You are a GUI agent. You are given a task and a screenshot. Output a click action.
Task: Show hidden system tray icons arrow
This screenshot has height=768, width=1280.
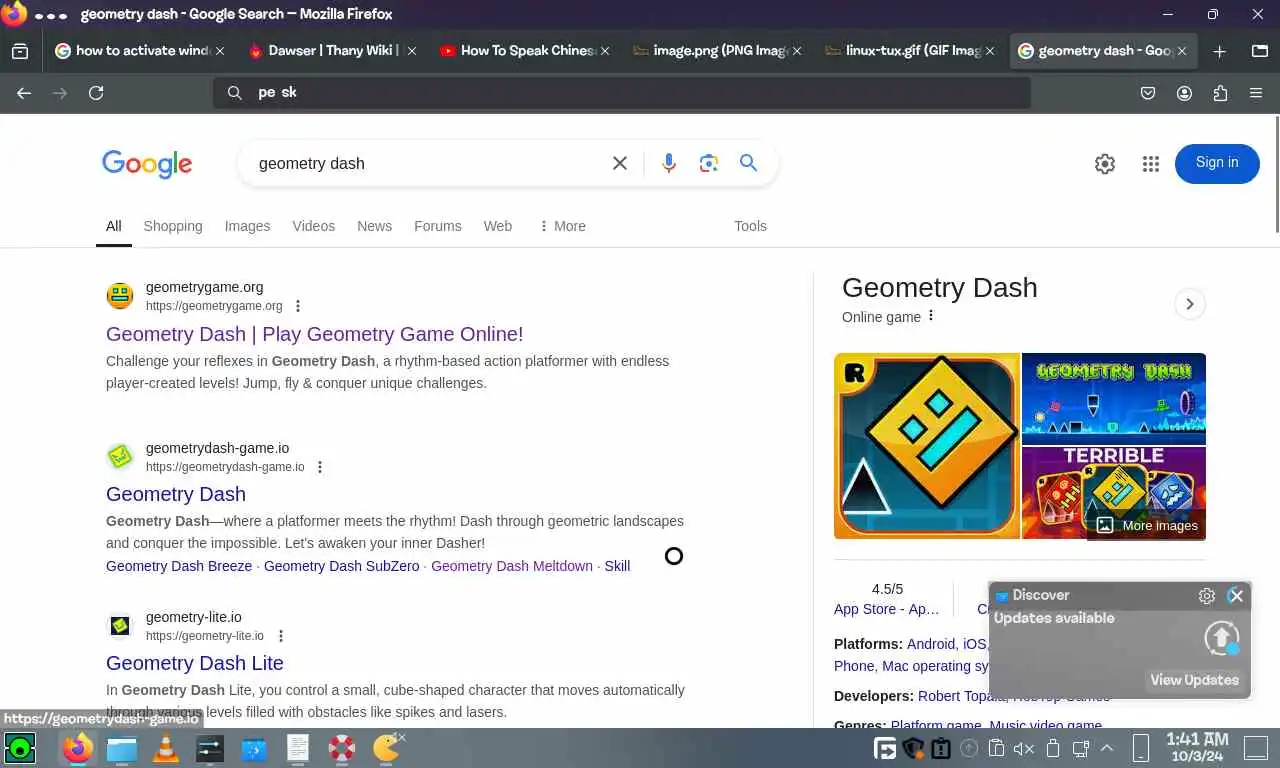(1107, 748)
